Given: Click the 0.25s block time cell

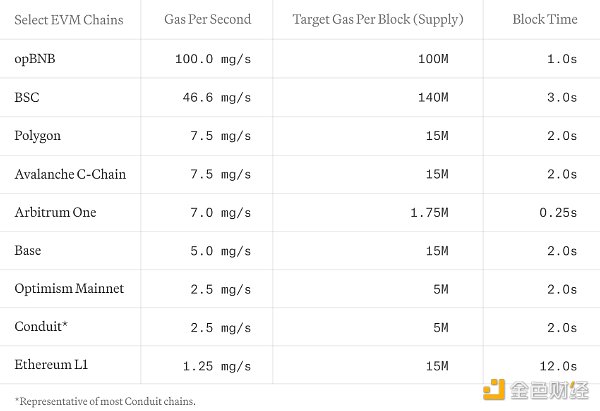Looking at the screenshot, I should (558, 212).
